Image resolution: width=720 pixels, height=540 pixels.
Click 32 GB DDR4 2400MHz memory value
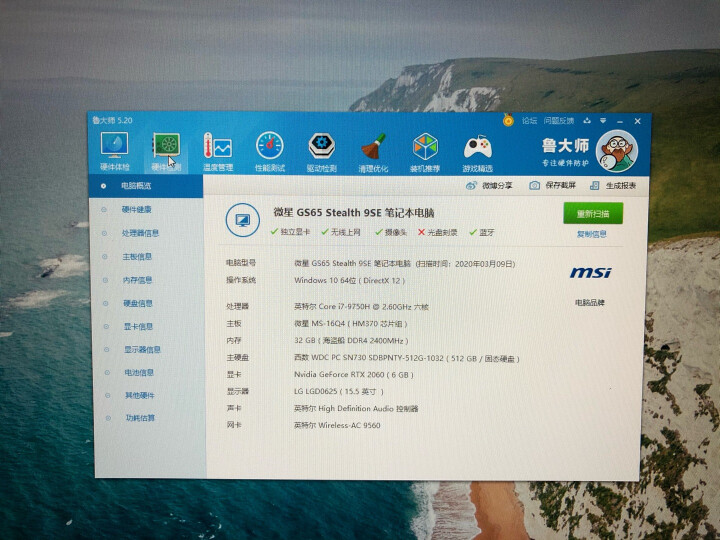click(x=351, y=341)
